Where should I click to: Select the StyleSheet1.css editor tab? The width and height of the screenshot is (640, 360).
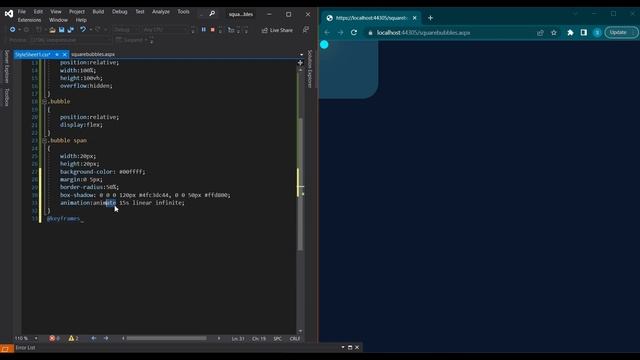click(x=33, y=54)
